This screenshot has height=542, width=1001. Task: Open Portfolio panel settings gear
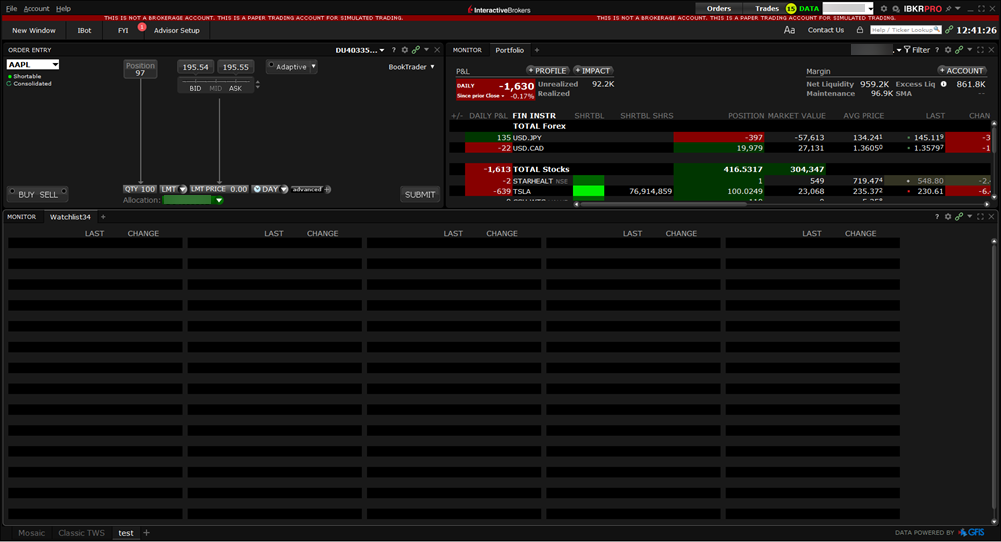click(948, 50)
